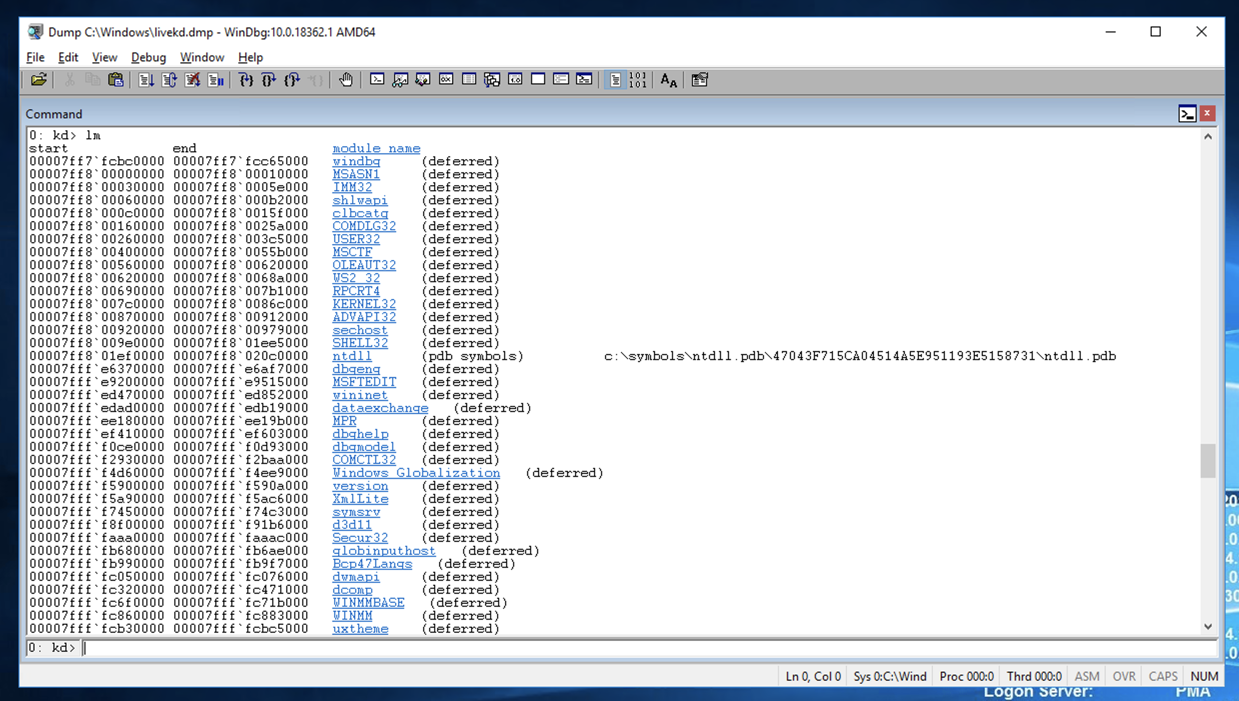Click the ASM status bar indicator
The image size is (1239, 701).
1086,676
